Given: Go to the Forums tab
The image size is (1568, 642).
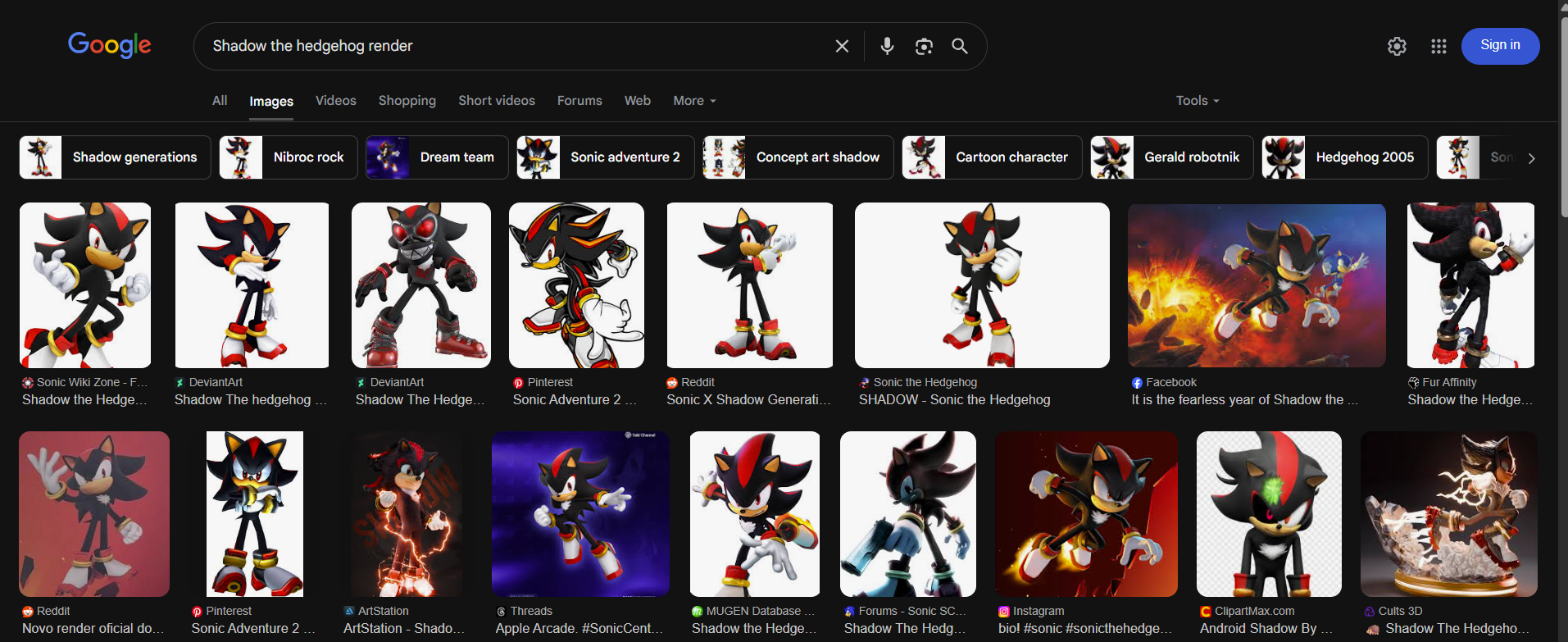Looking at the screenshot, I should pos(579,100).
